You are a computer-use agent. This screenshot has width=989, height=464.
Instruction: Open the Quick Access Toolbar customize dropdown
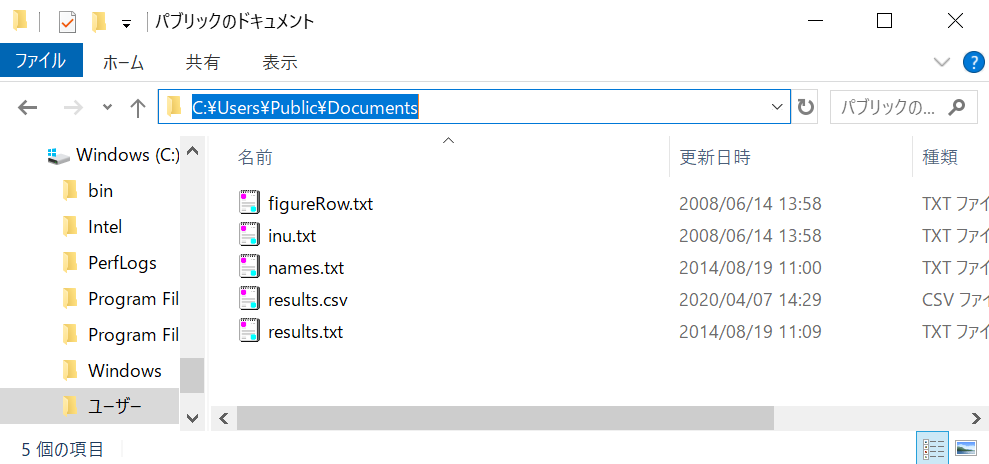(x=125, y=22)
